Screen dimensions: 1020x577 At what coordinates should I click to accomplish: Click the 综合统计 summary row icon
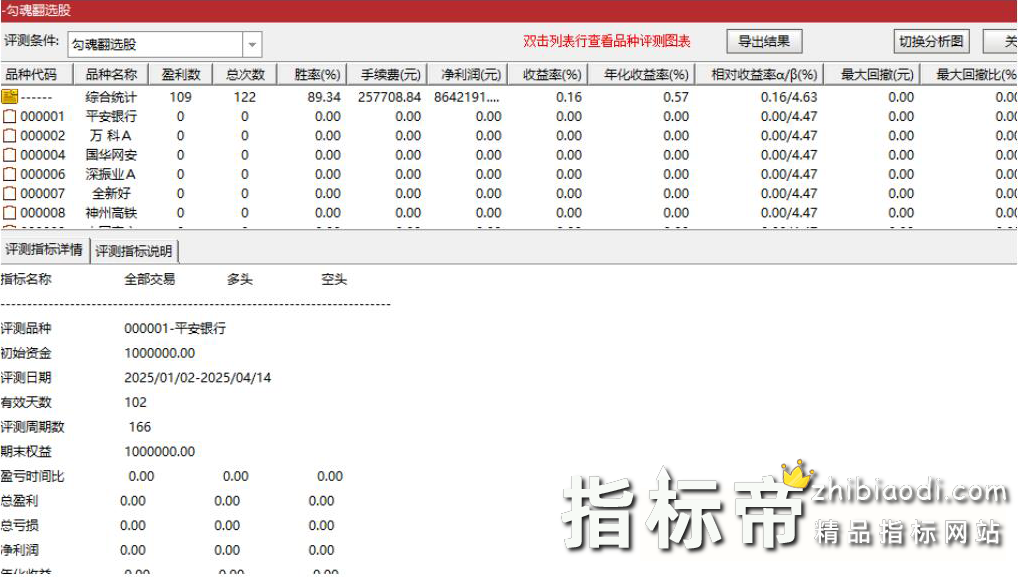(x=9, y=97)
